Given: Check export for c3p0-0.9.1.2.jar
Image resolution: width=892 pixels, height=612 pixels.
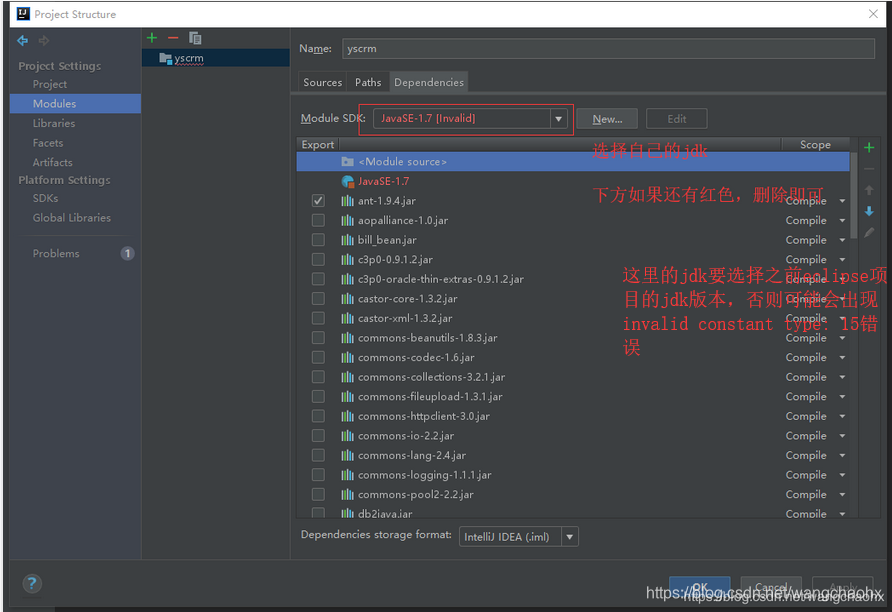Looking at the screenshot, I should (318, 259).
